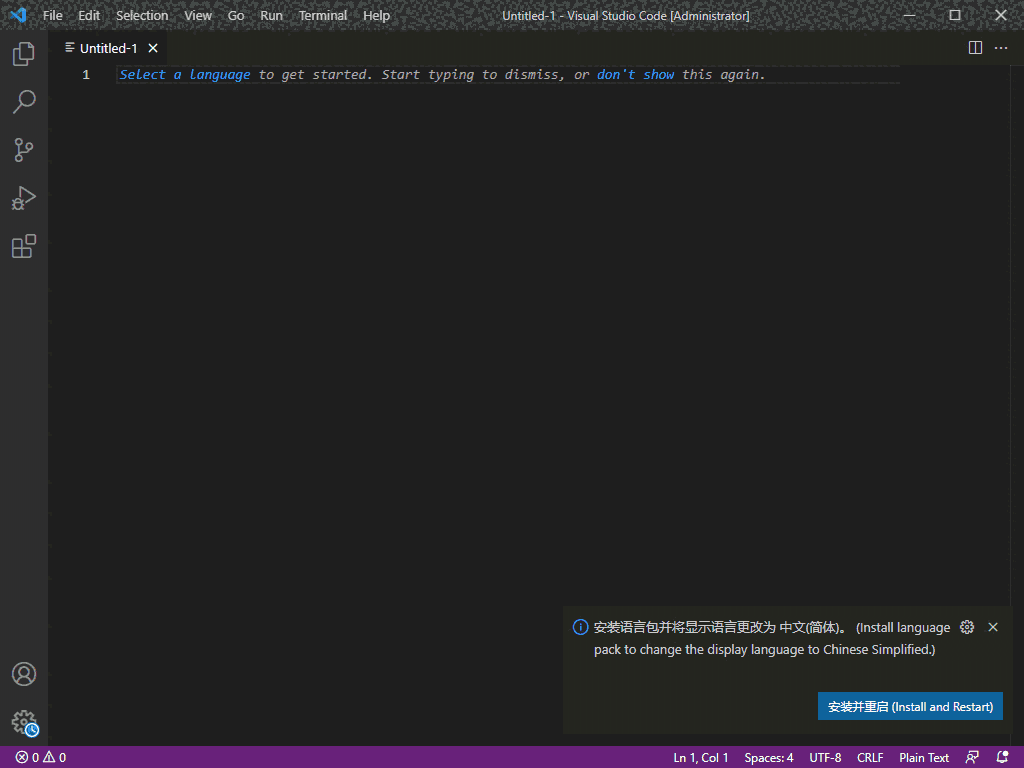1024x768 pixels.
Task: Open the UTF-8 encoding selector
Action: [825, 757]
